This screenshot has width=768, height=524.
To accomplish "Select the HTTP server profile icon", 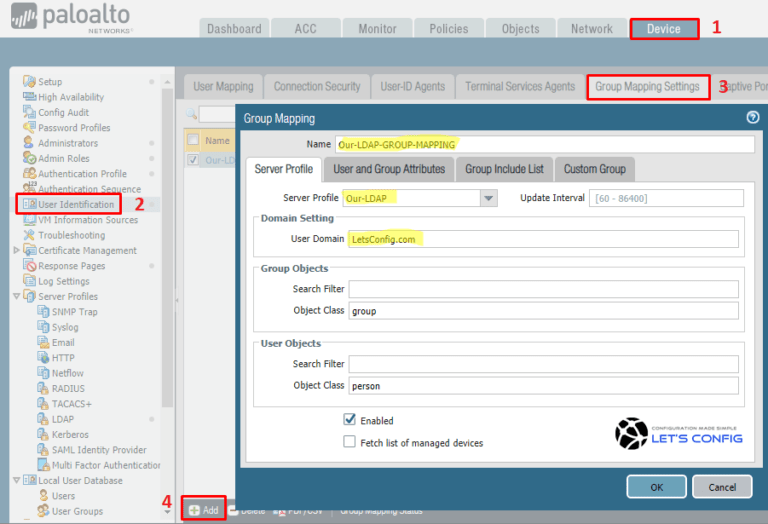I will [x=43, y=357].
